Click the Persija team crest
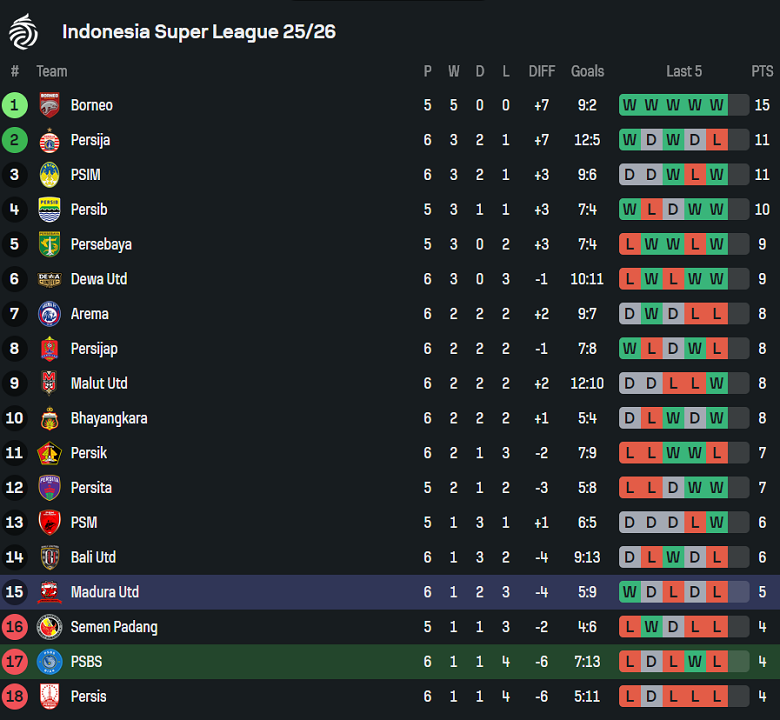The height and width of the screenshot is (720, 780). coord(49,140)
